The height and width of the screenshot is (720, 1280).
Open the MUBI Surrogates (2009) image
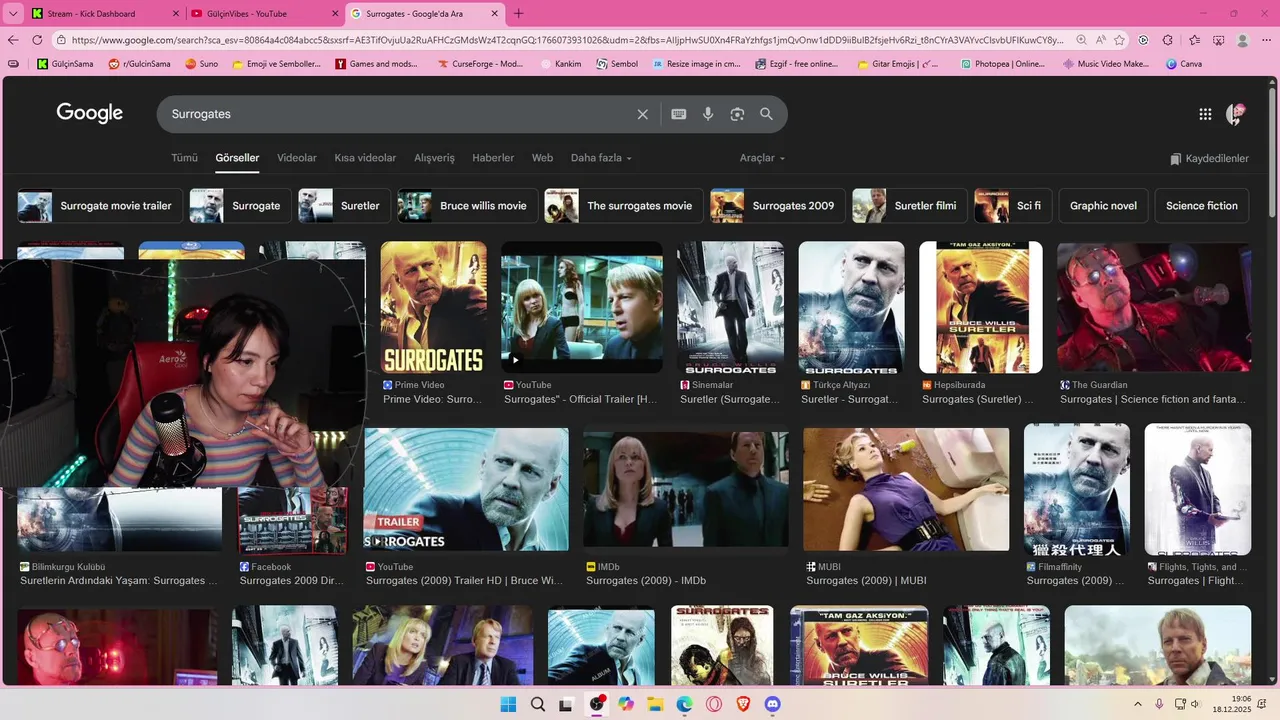906,490
